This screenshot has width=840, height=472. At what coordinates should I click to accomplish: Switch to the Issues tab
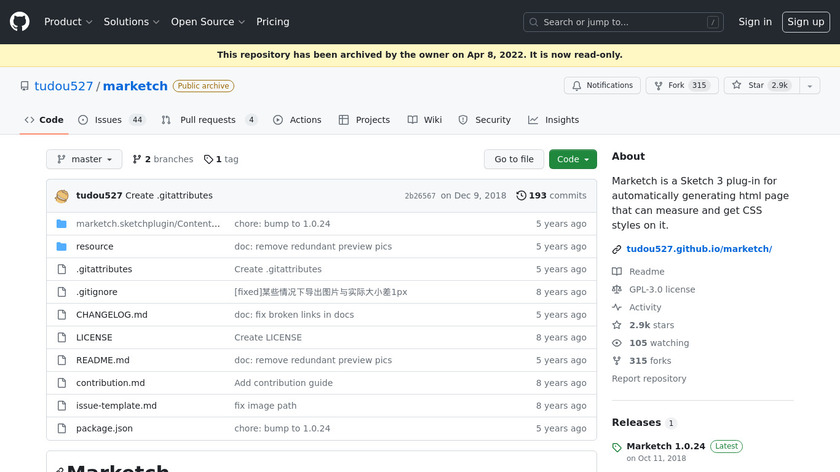click(x=109, y=120)
